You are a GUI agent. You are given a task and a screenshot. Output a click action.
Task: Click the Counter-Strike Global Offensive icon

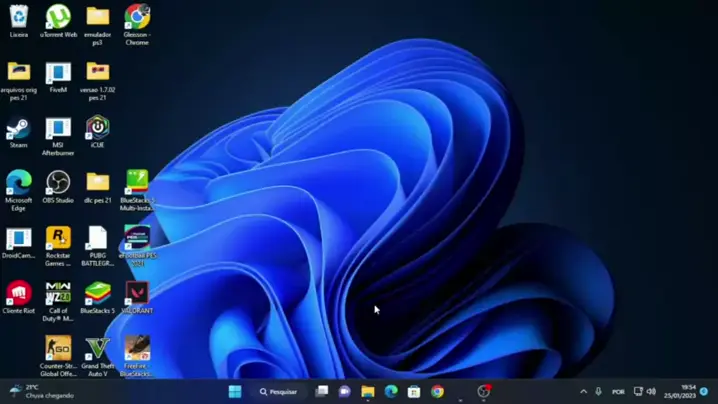point(58,349)
